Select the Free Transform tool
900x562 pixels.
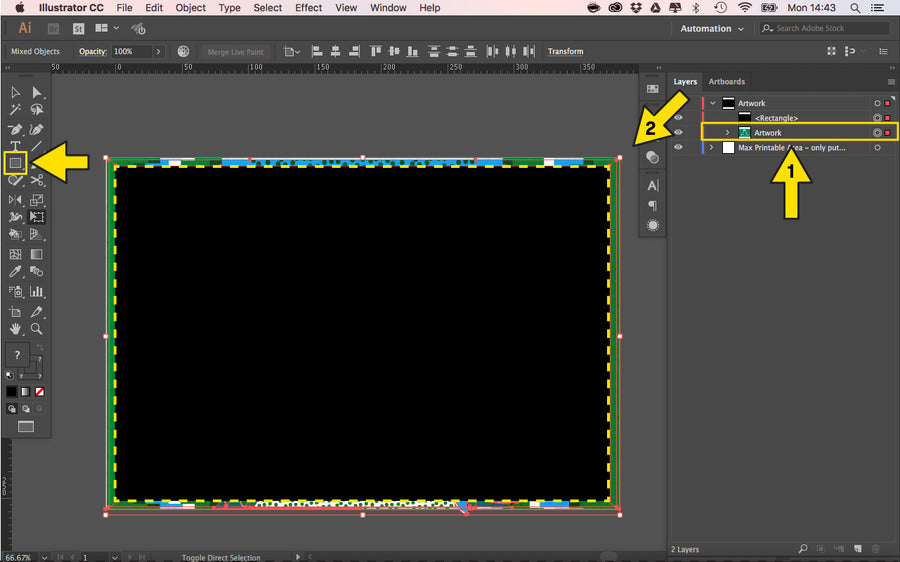tap(37, 217)
